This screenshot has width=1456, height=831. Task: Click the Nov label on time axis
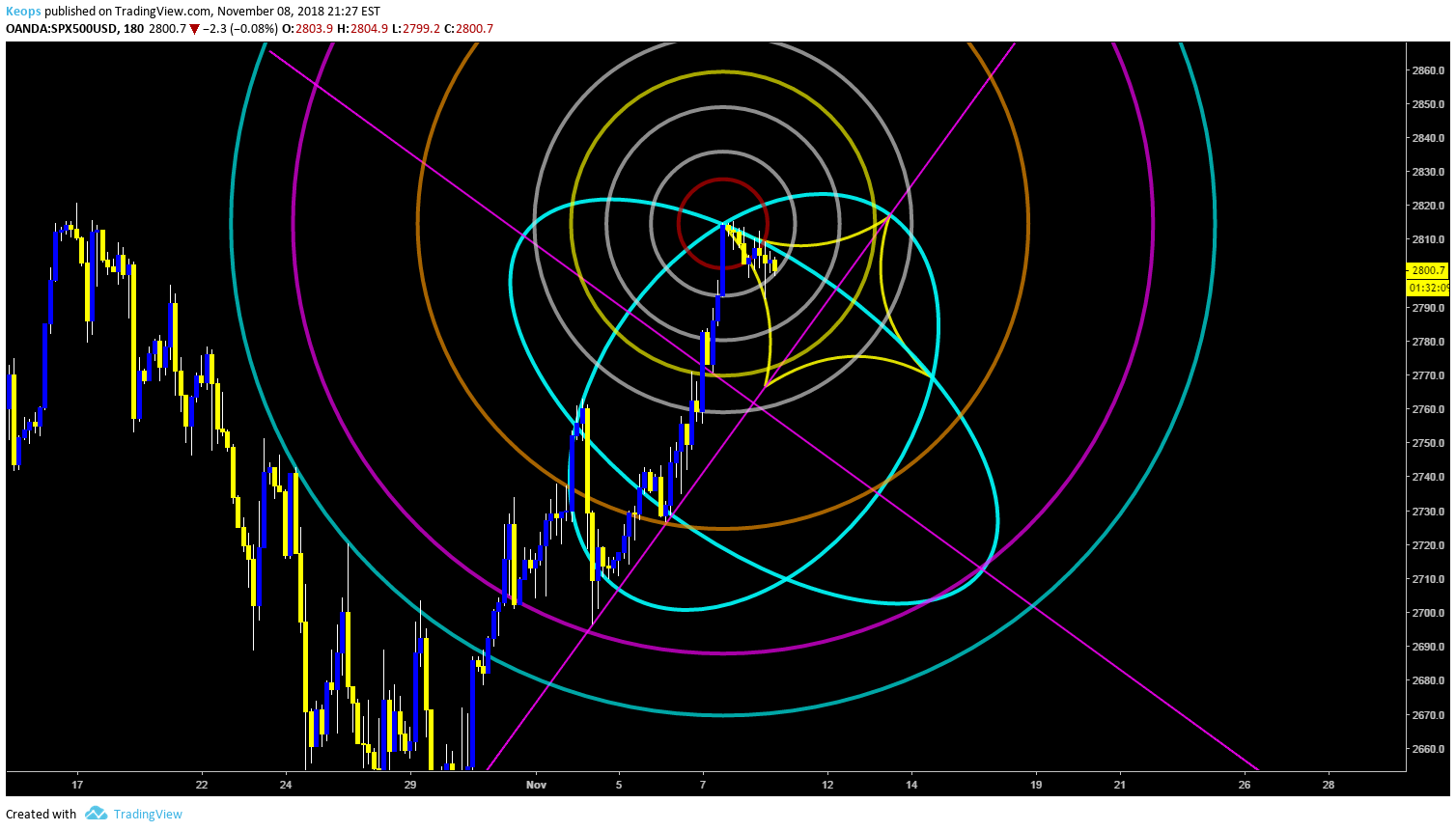click(x=536, y=785)
